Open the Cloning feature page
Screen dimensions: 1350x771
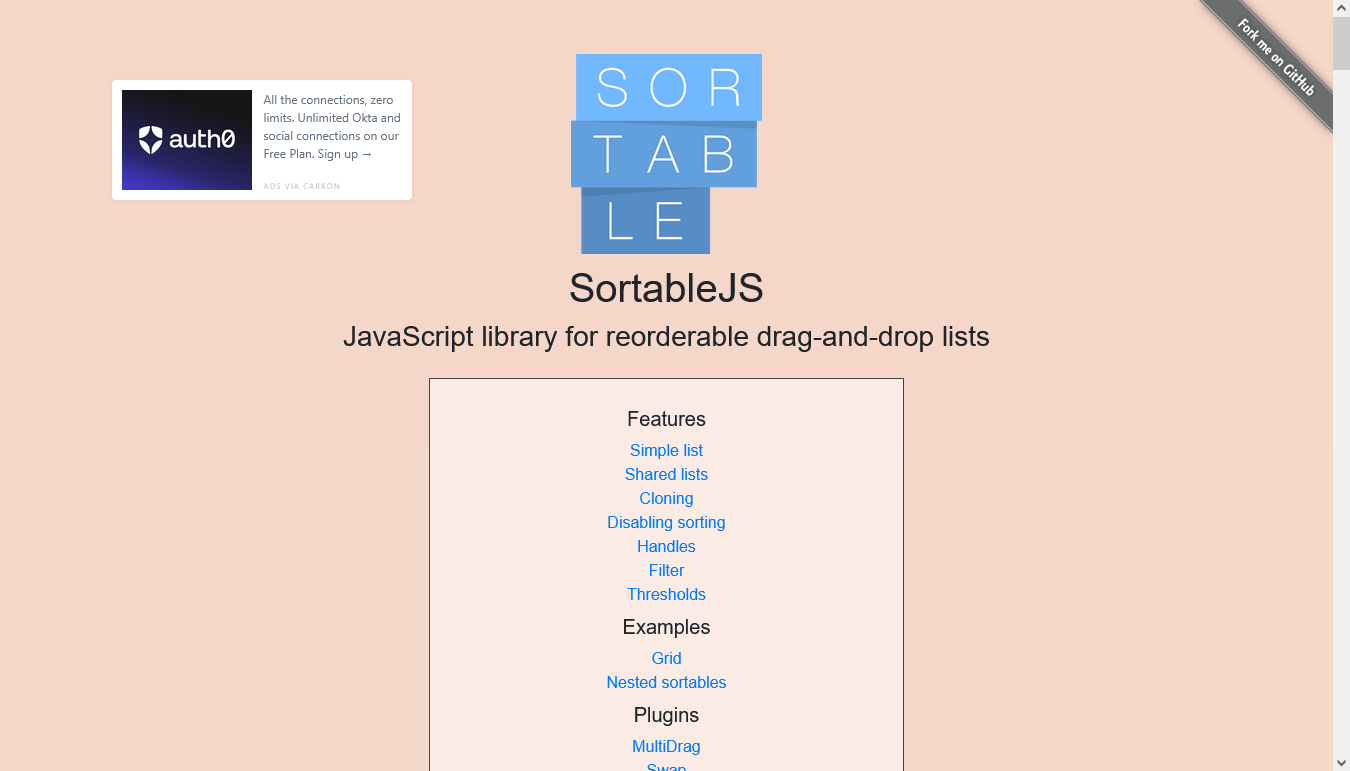tap(666, 498)
